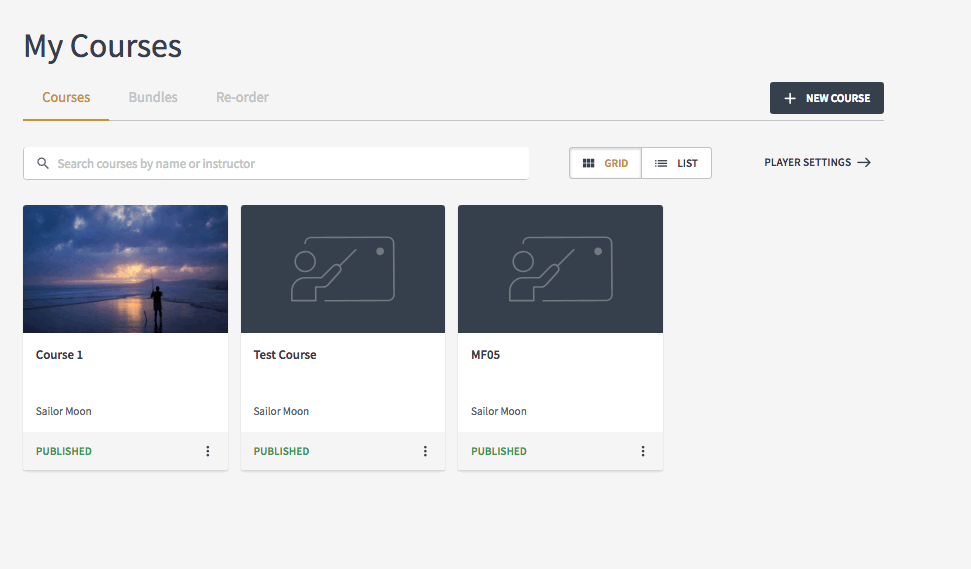971x569 pixels.
Task: Click the magnifying glass search icon
Action: [x=43, y=163]
